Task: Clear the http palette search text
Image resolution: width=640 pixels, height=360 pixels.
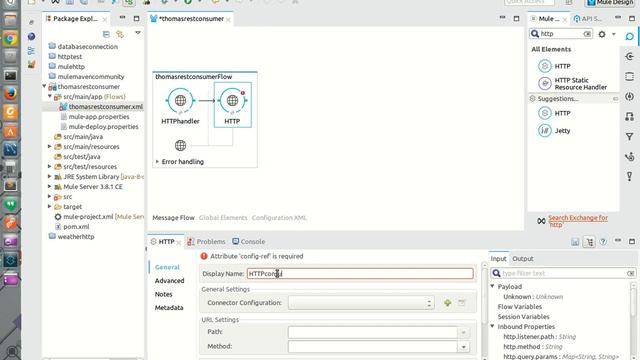Action: 587,34
